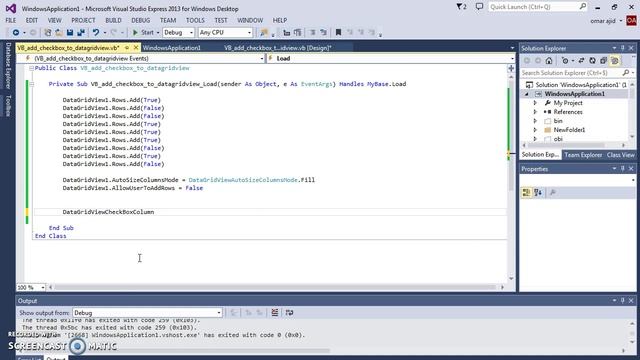The height and width of the screenshot is (360, 640).
Task: Click the Solution Explorer horizontal scrollbar
Action: [567, 145]
